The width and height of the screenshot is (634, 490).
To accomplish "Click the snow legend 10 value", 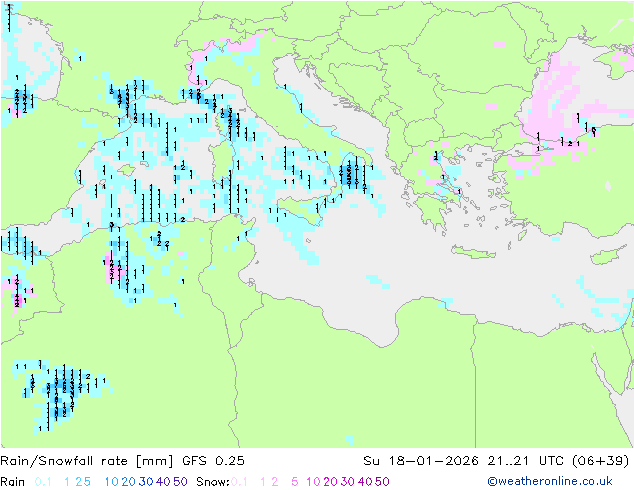I will tap(313, 482).
